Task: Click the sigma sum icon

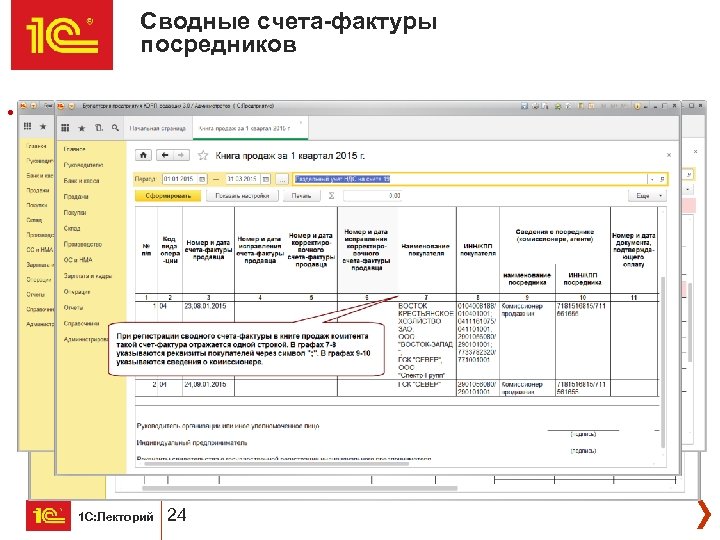Action: 331,196
